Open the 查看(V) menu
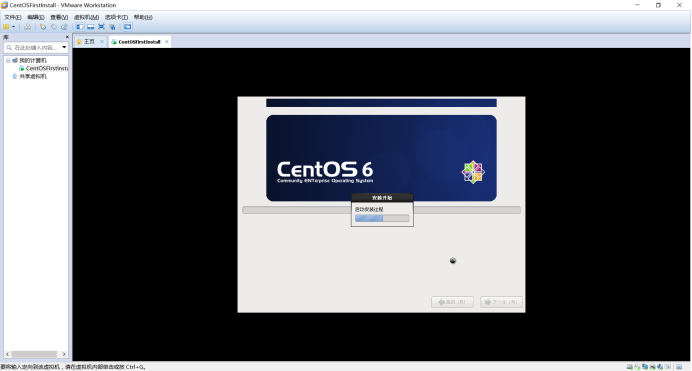The height and width of the screenshot is (371, 692). coord(59,17)
